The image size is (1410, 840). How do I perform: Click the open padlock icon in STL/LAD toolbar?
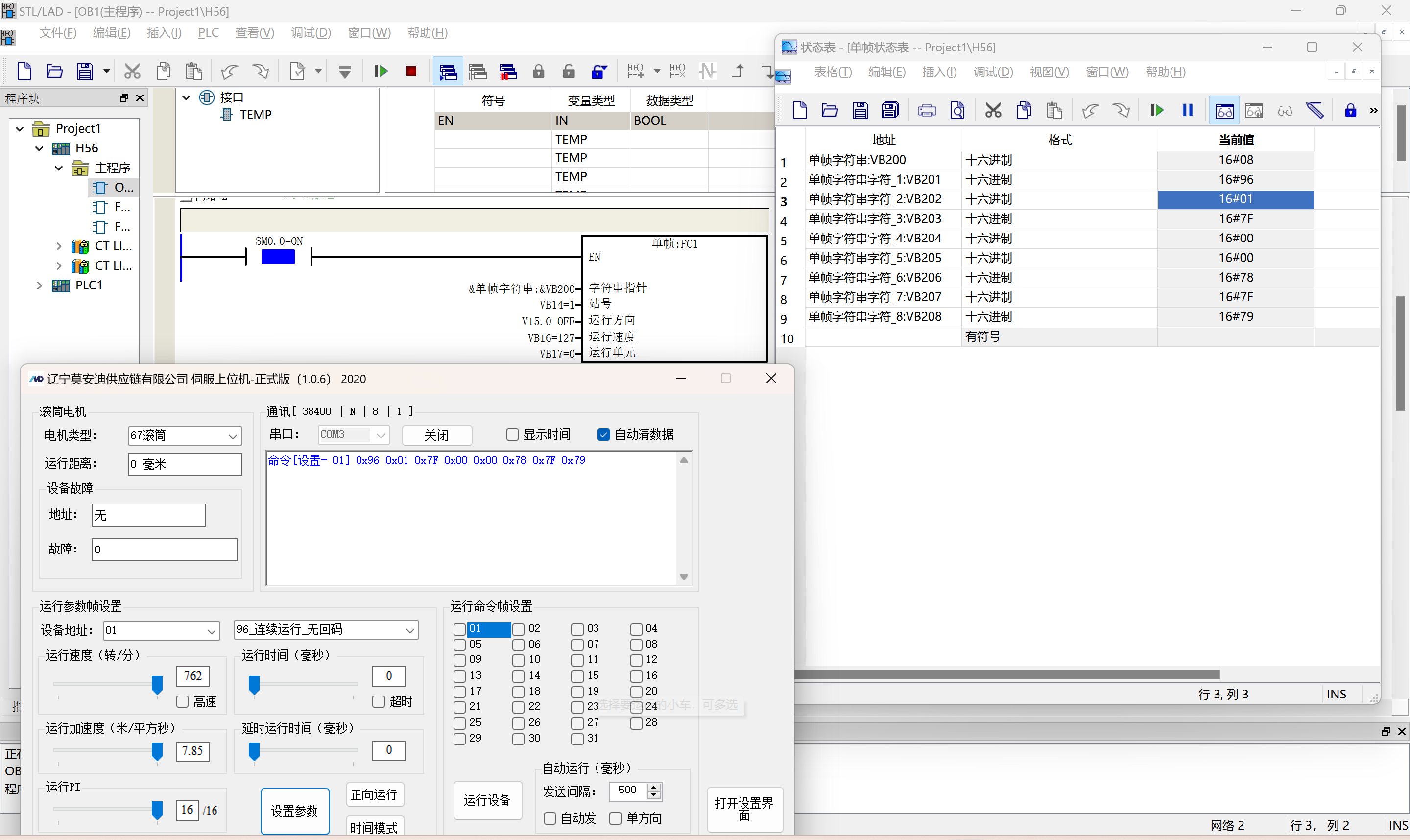coord(569,72)
